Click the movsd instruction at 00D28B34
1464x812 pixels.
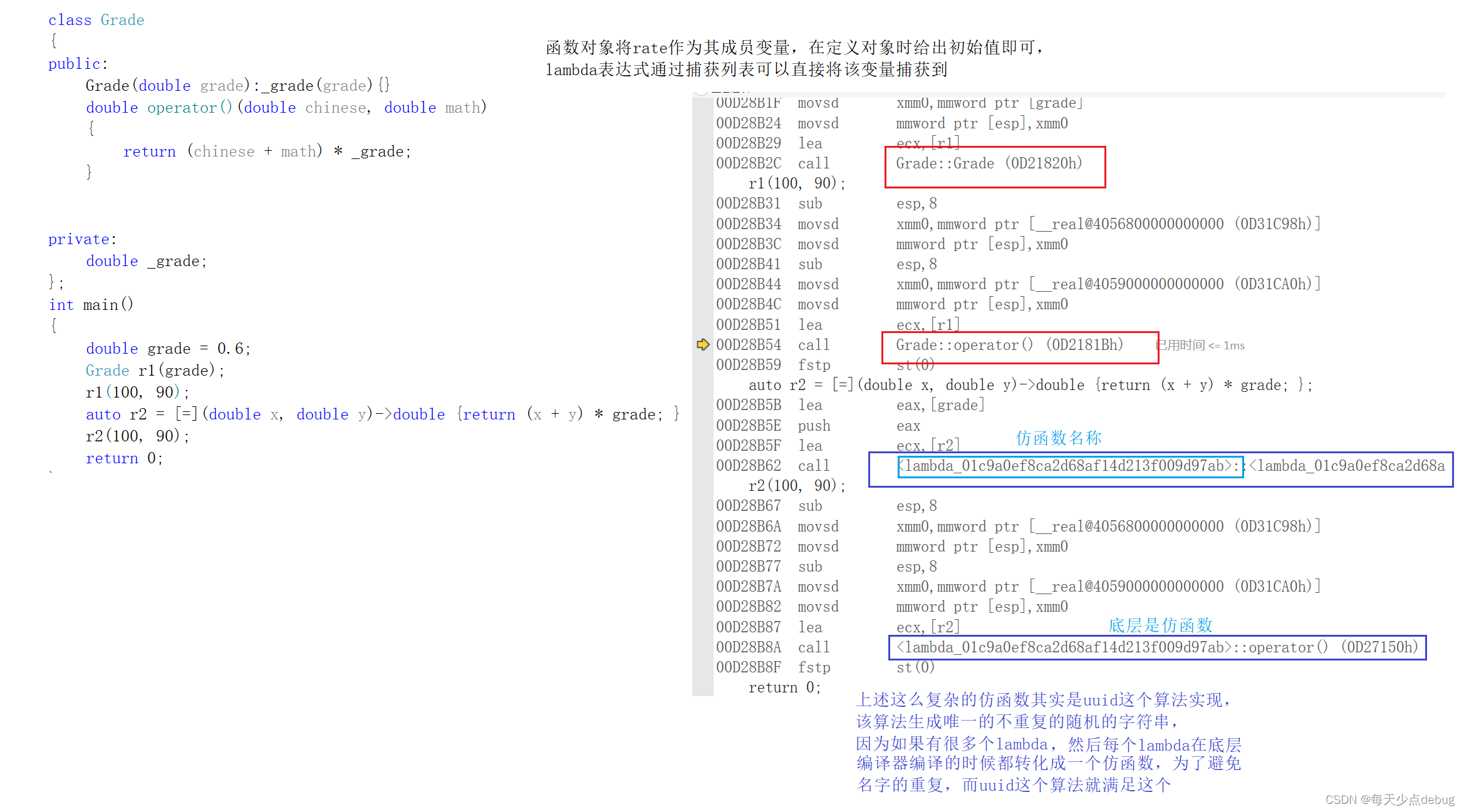pos(1019,224)
